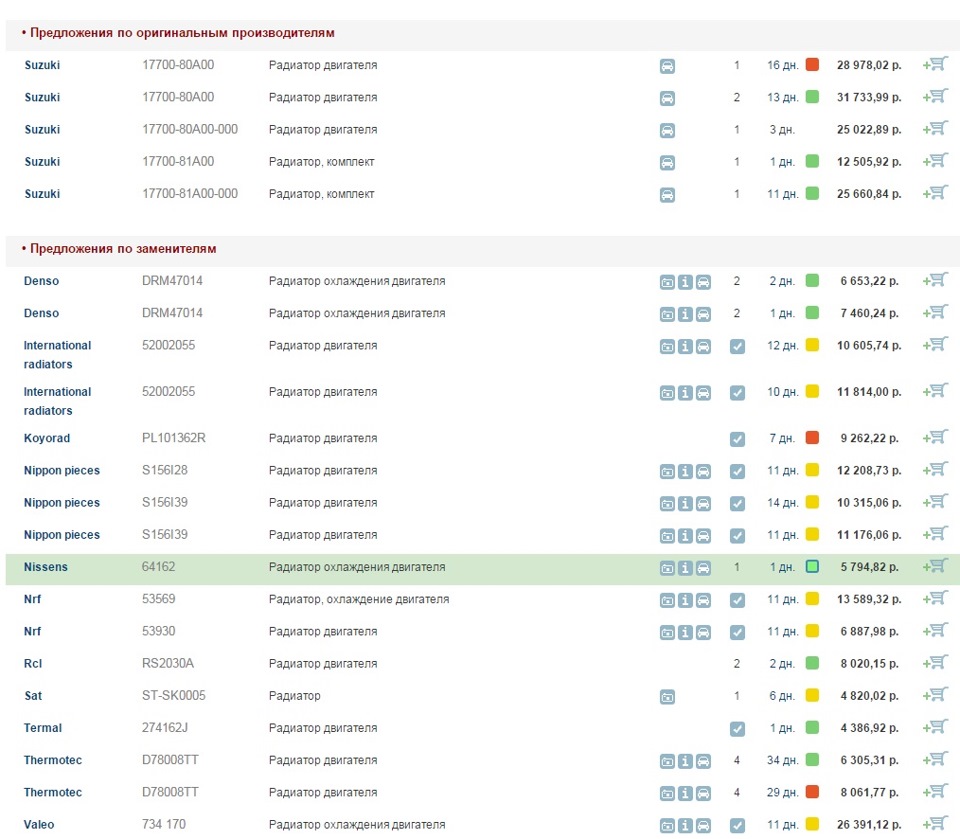Select part number 17700-81A00-000
The image size is (960, 839).
coord(190,194)
